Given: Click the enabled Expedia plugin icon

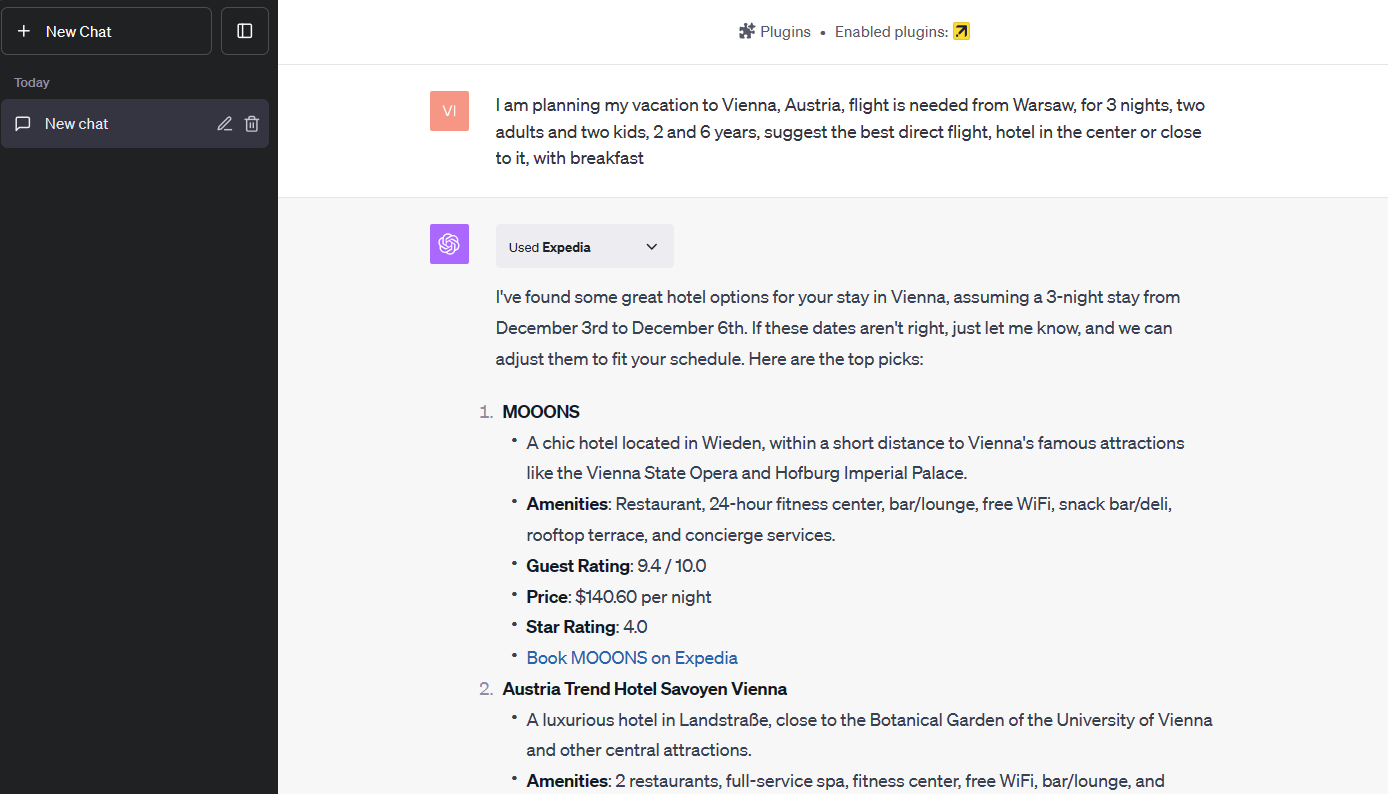Looking at the screenshot, I should coord(961,32).
